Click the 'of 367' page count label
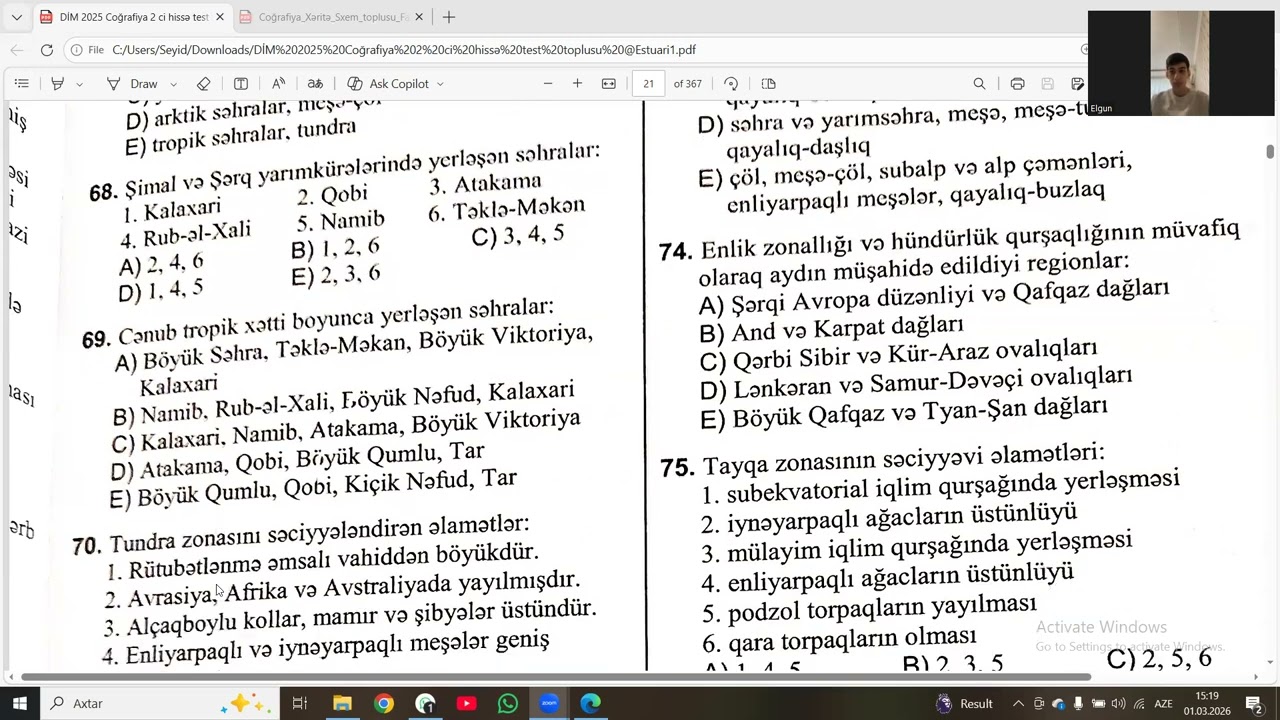The width and height of the screenshot is (1280, 720). [688, 84]
